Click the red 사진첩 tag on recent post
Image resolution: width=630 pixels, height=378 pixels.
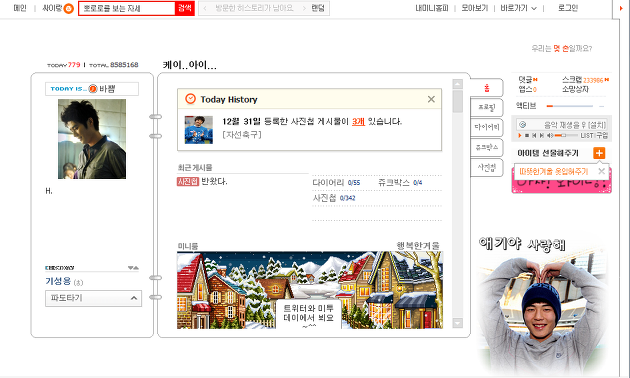pyautogui.click(x=188, y=182)
